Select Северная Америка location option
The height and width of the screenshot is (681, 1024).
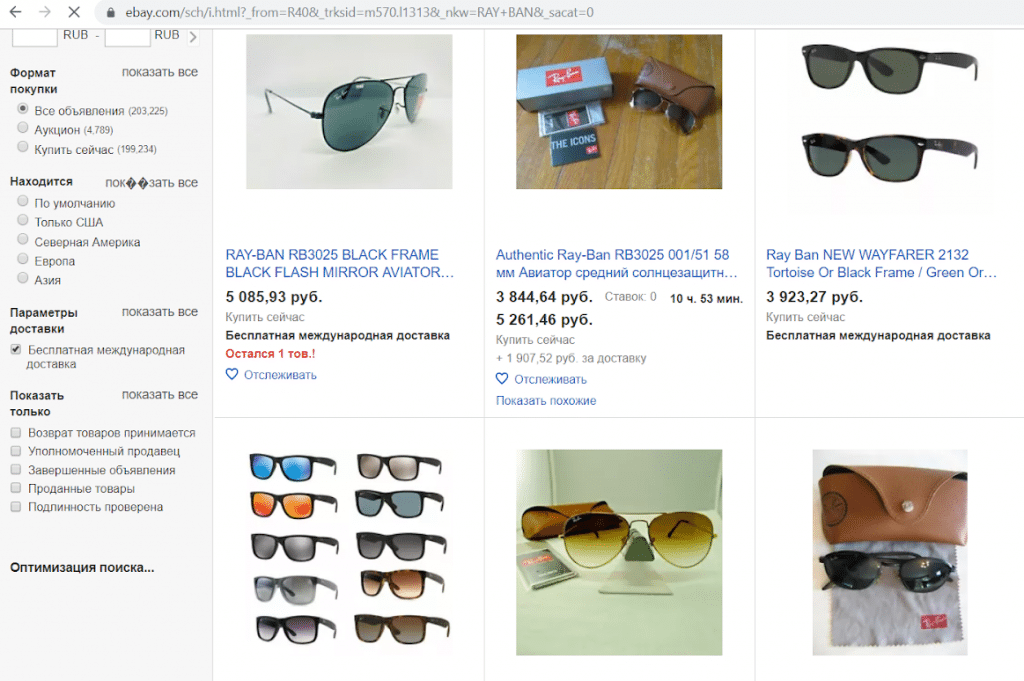click(23, 239)
